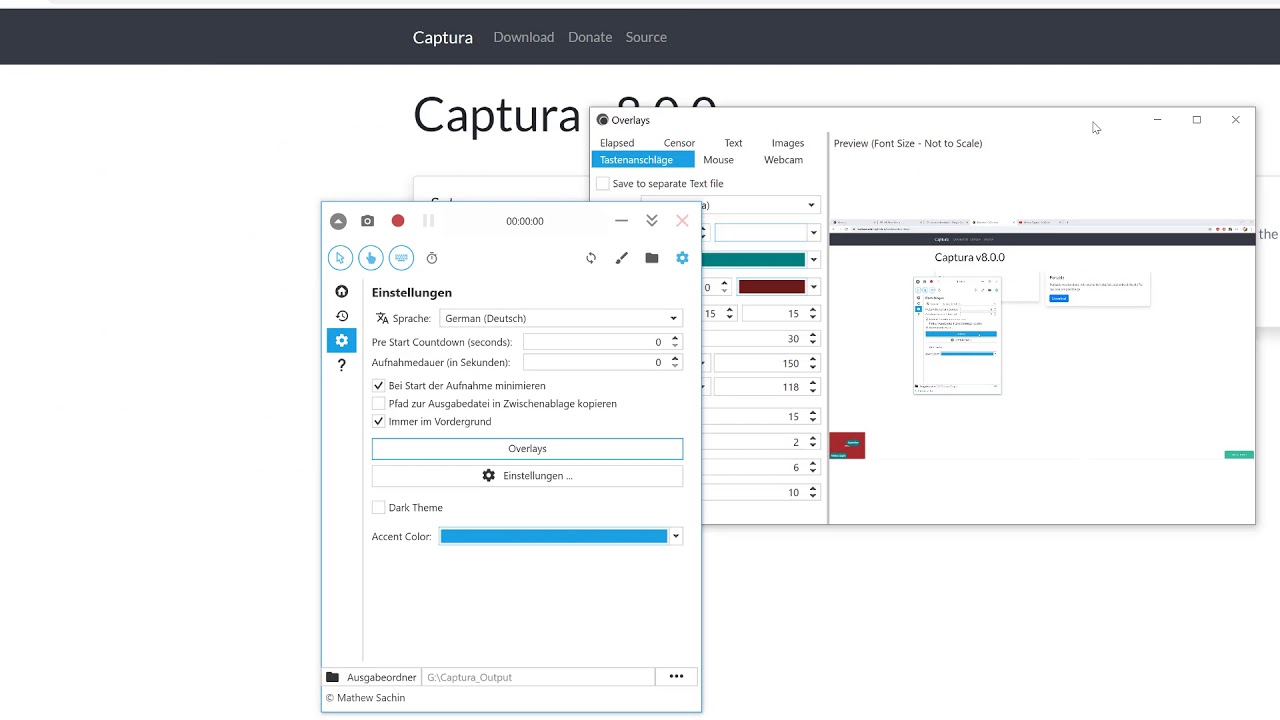The image size is (1280, 720).
Task: Select the highlighted gear icon in the sidebar
Action: point(342,341)
